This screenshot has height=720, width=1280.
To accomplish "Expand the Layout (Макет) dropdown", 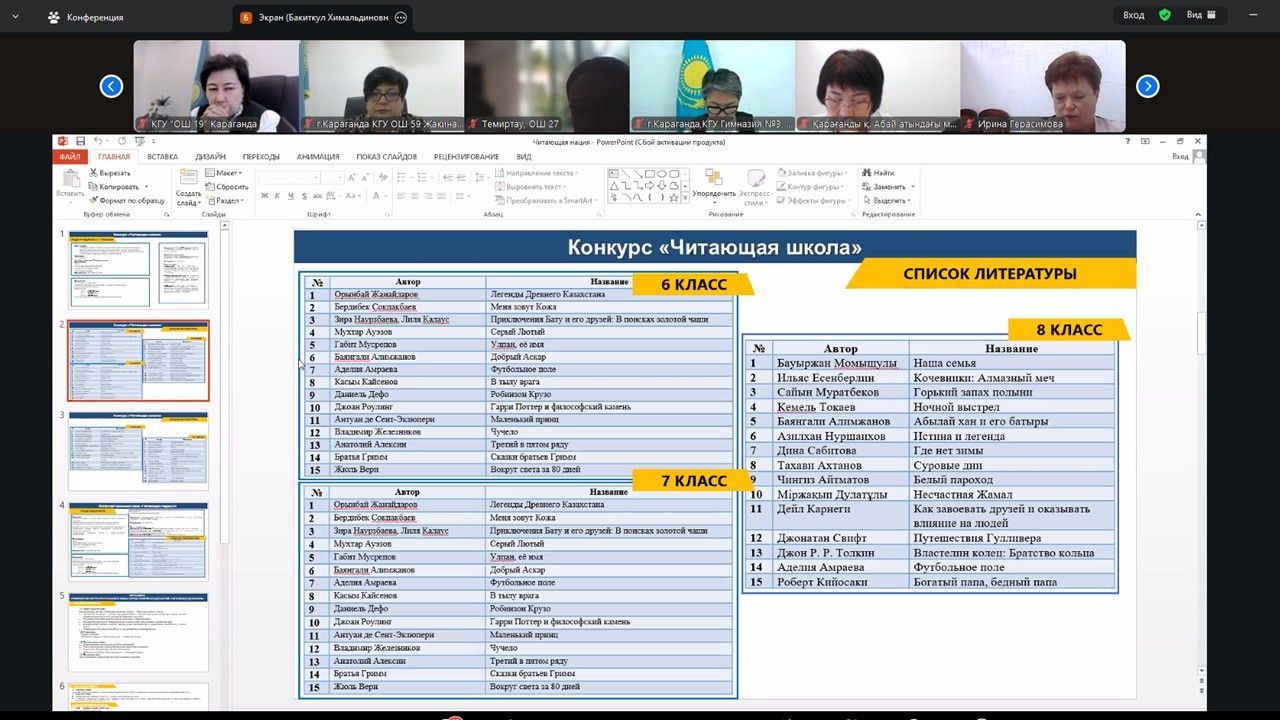I will (226, 173).
